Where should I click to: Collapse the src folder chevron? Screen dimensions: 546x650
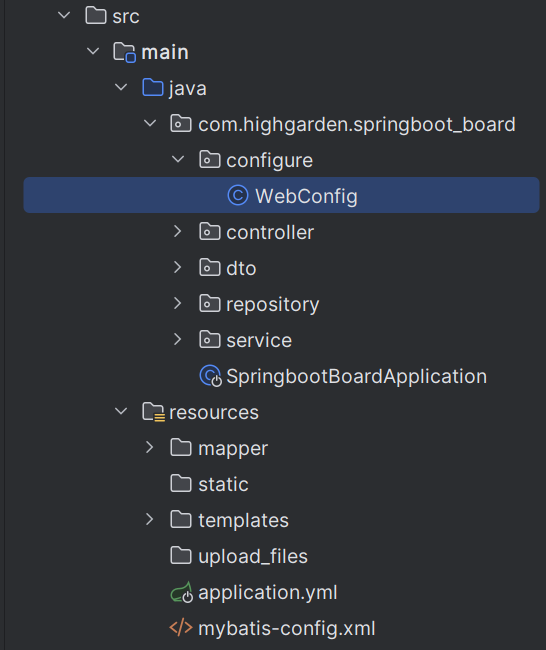pos(64,15)
